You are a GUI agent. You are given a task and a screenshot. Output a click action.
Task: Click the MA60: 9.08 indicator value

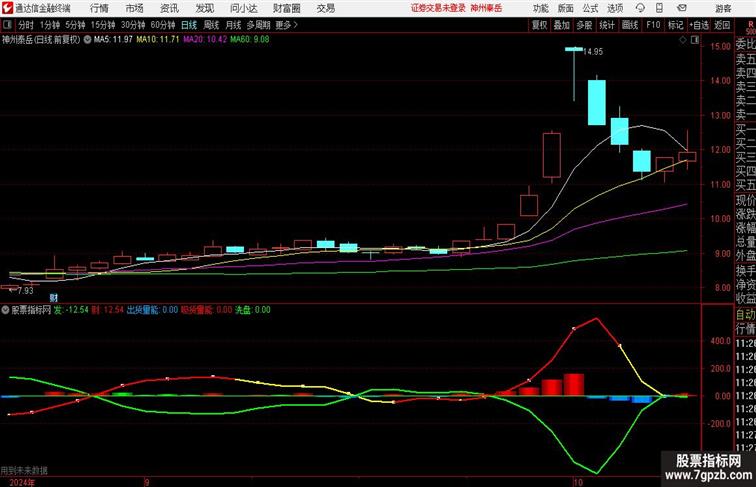(x=250, y=40)
